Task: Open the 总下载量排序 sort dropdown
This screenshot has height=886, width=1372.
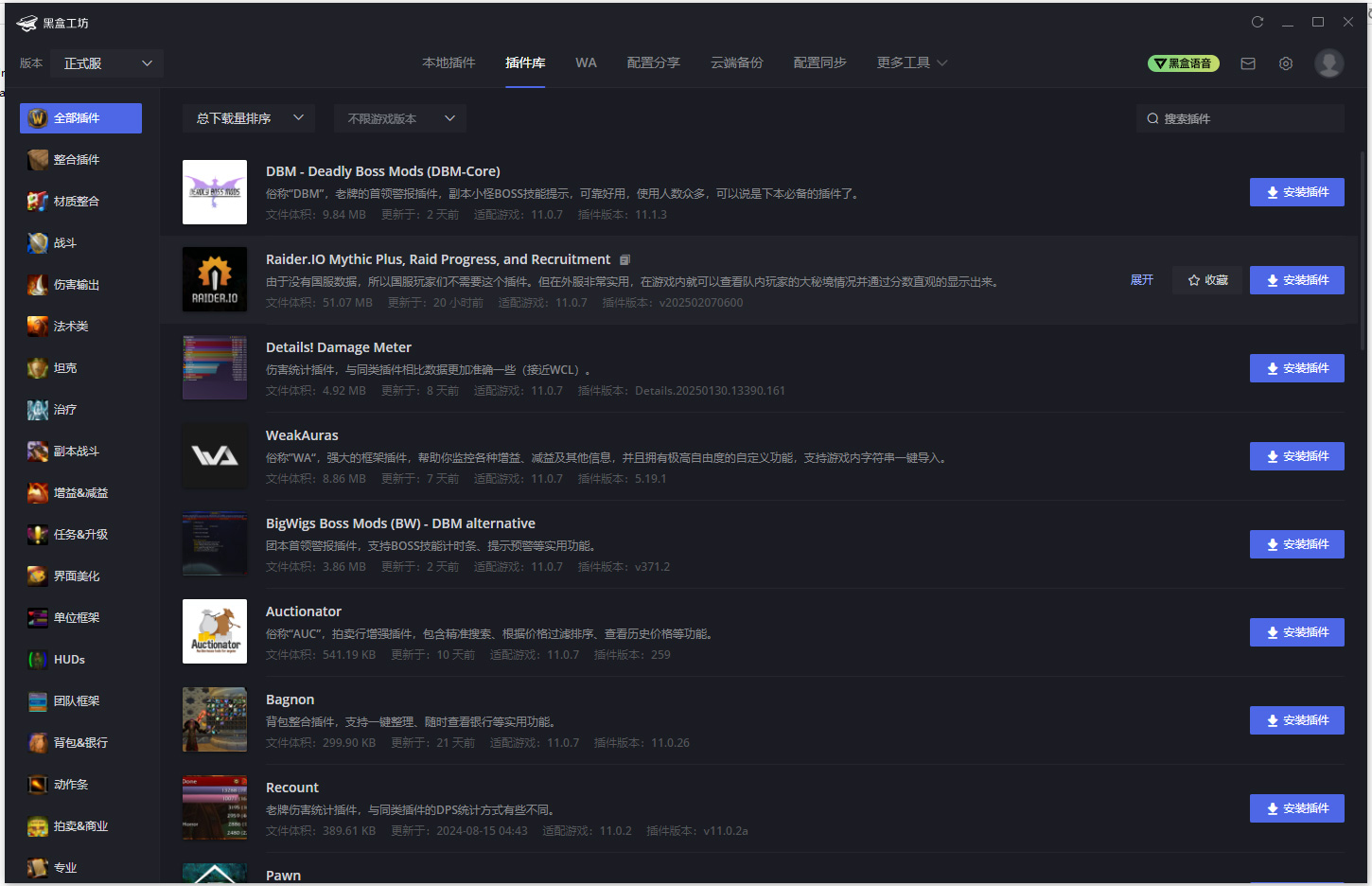Action: pyautogui.click(x=249, y=118)
